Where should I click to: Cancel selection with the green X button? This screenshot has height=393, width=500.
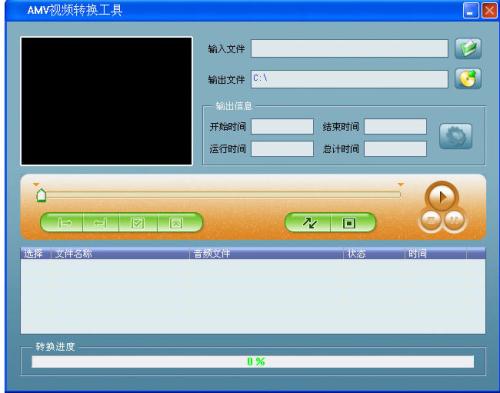[179, 222]
